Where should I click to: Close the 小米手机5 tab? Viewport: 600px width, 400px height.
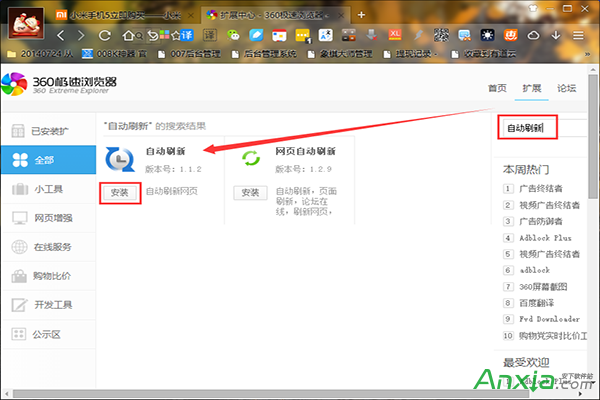(190, 15)
